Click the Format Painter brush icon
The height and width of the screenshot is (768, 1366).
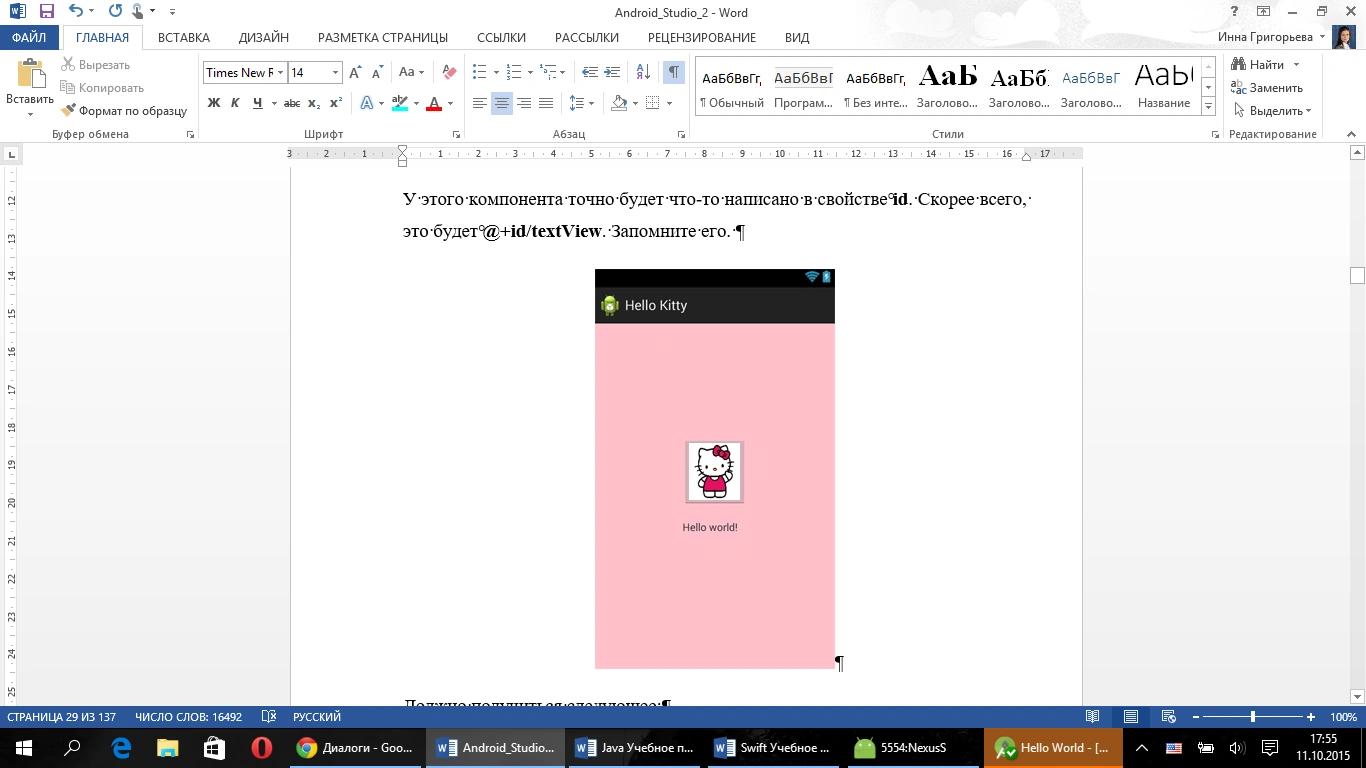(x=69, y=111)
